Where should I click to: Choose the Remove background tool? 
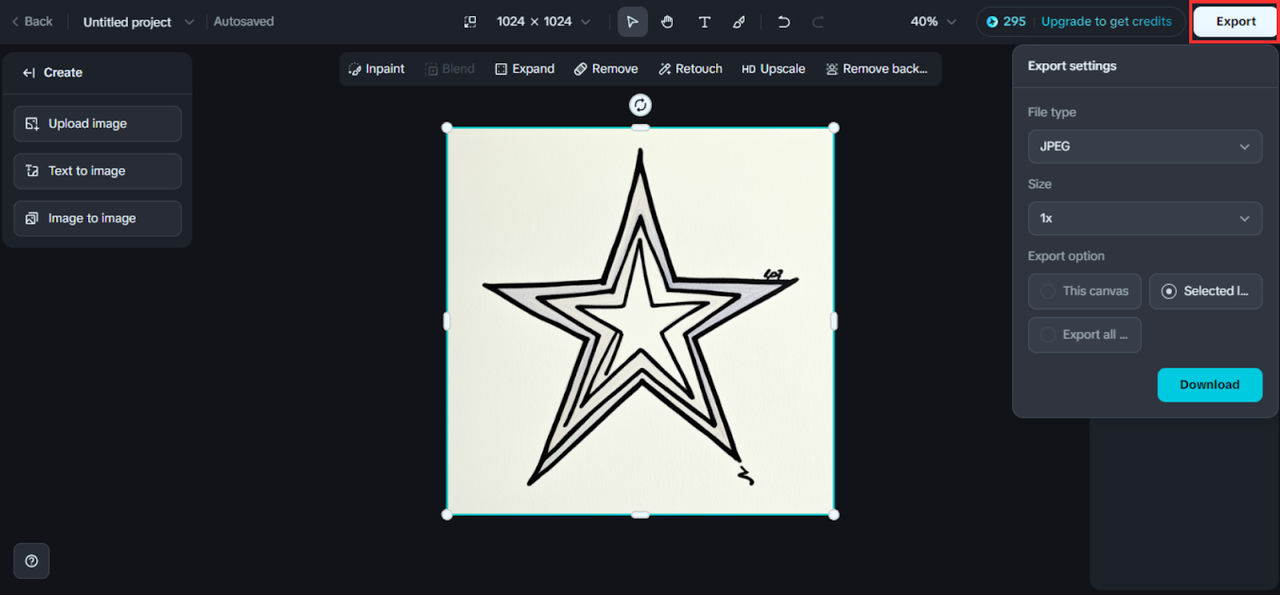(x=876, y=69)
